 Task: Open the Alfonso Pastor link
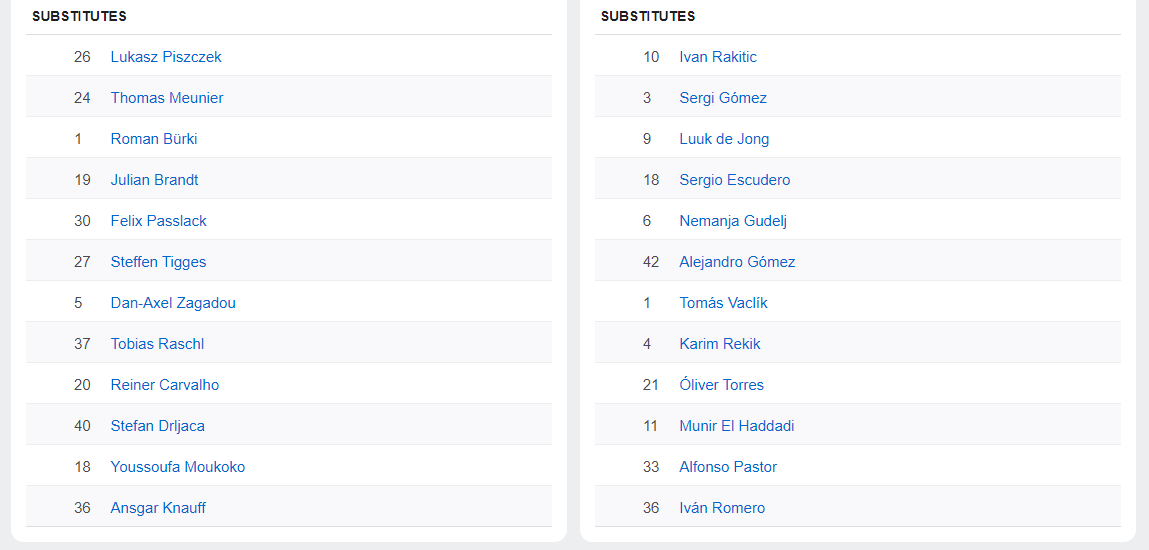coord(728,467)
